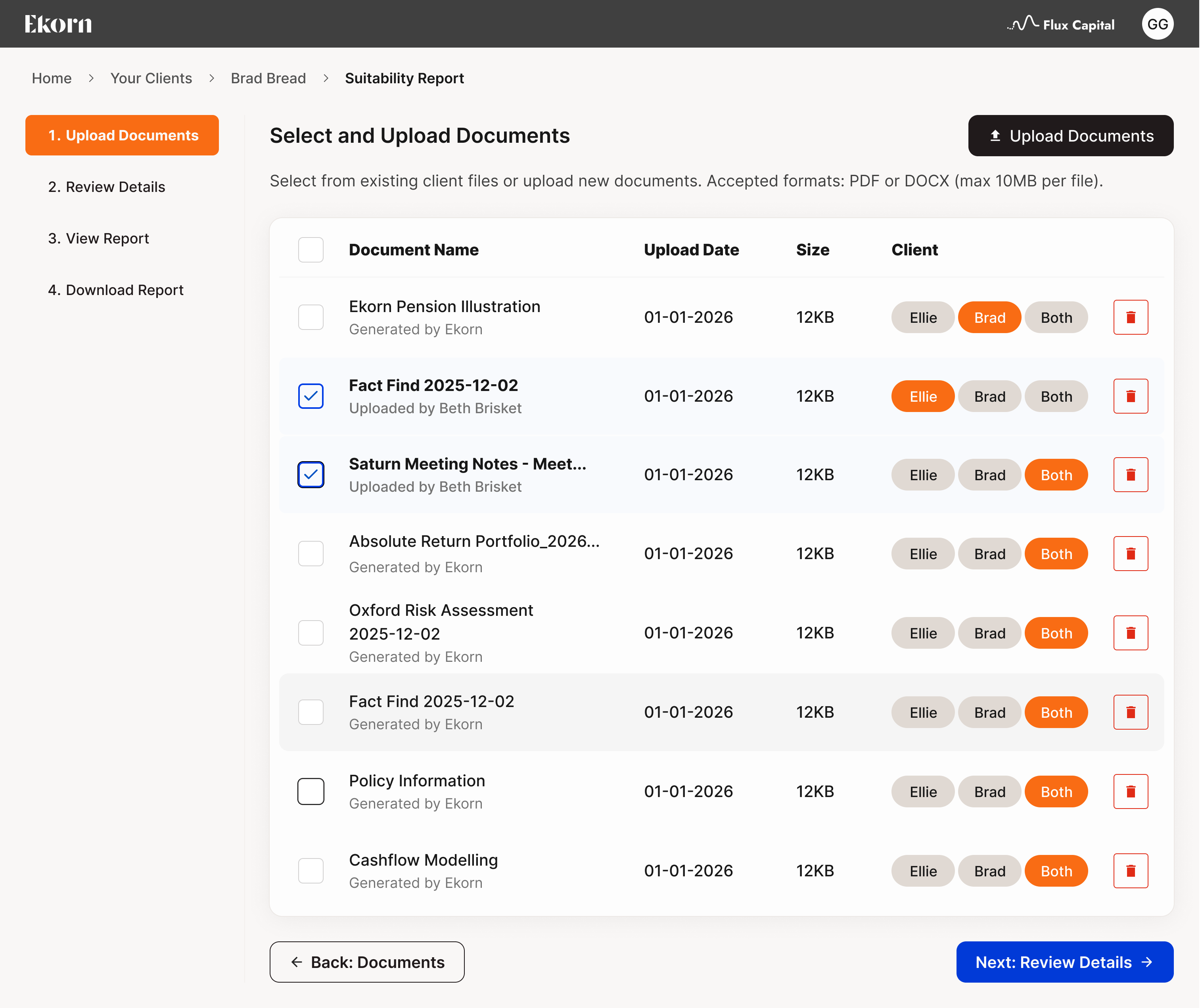Delete the Absolute Return Portfolio document
Screen dimensions: 1200x1008
(1130, 554)
